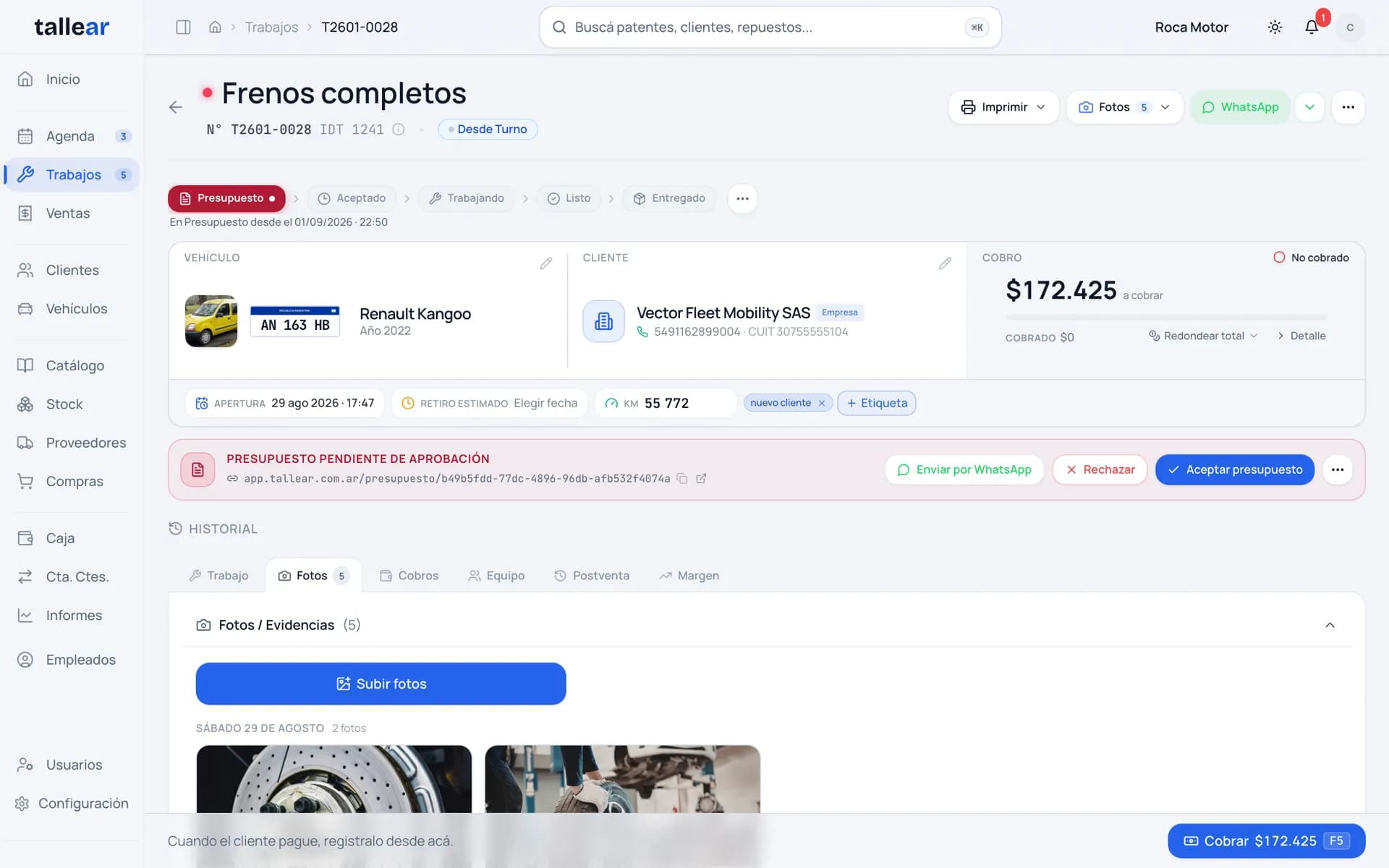Switch the light/dark theme sun icon
1389x868 pixels.
point(1275,27)
